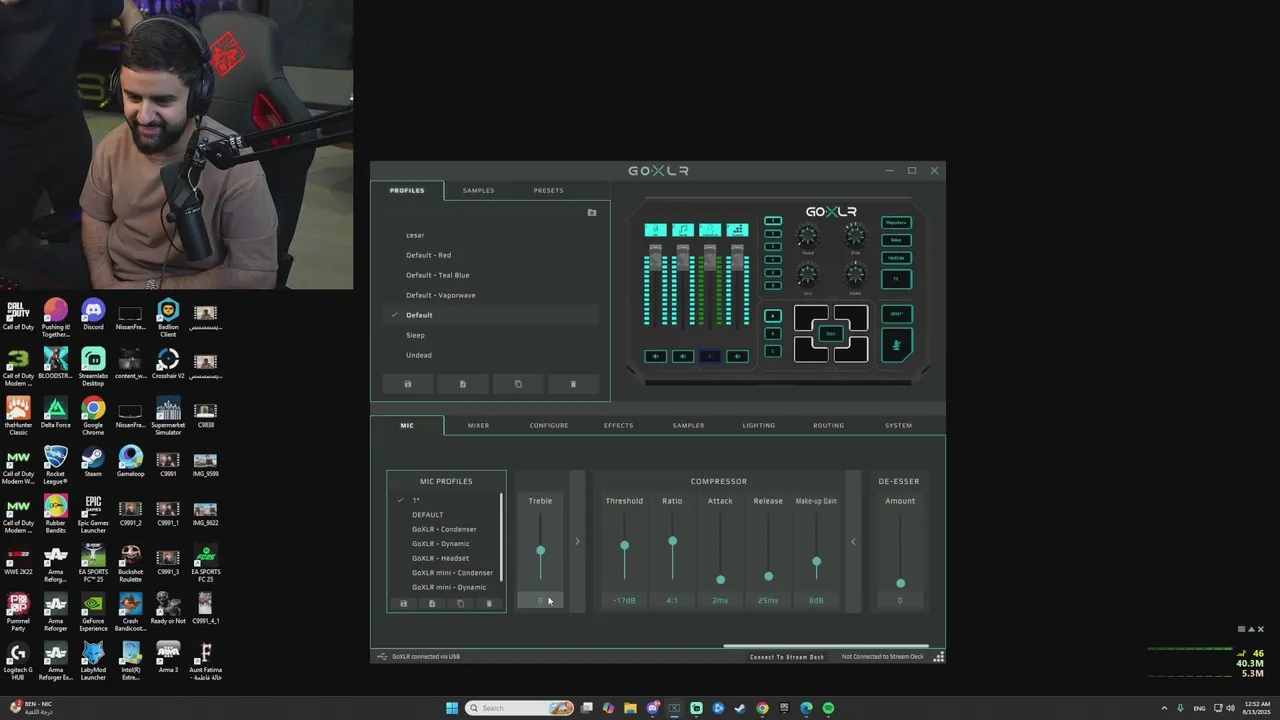Open the Configure tab
Image resolution: width=1280 pixels, height=720 pixels.
pyautogui.click(x=549, y=426)
